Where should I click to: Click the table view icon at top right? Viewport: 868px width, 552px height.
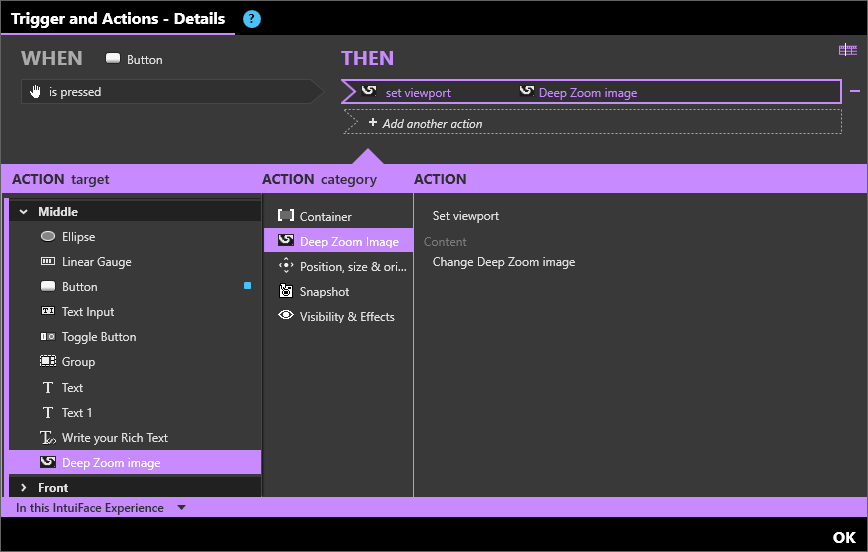click(848, 50)
